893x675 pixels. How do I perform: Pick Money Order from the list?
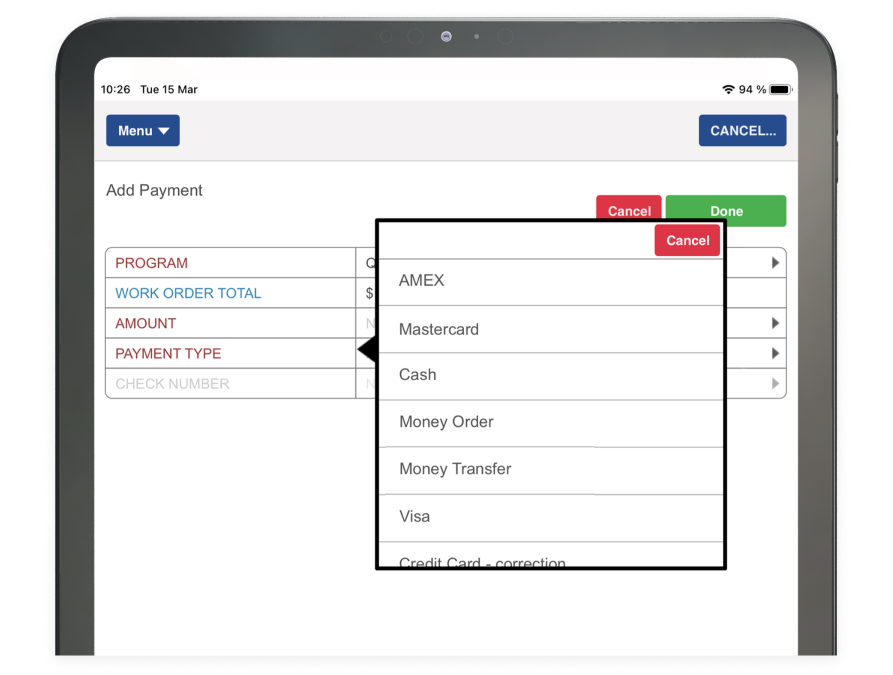coord(551,423)
